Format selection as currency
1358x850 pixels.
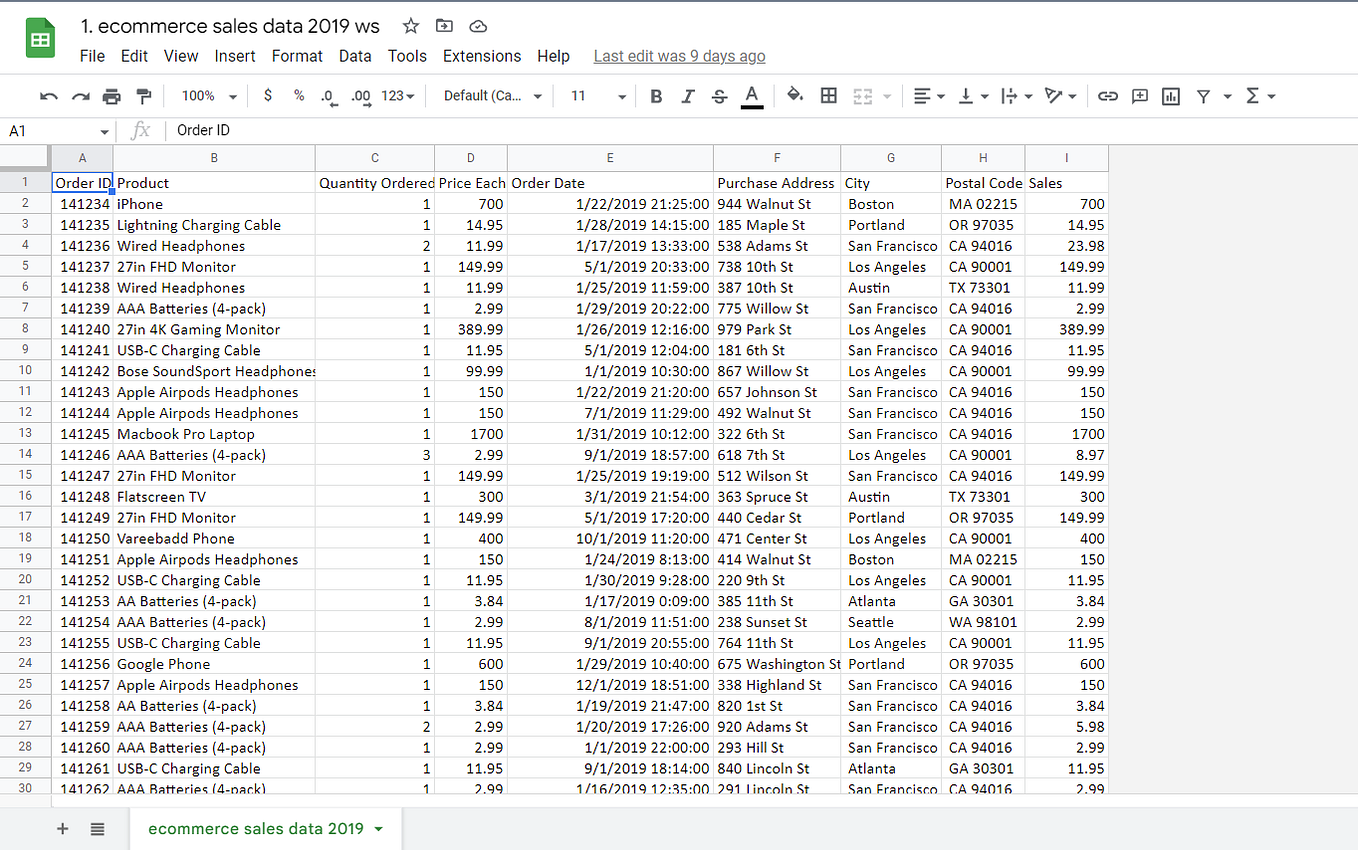point(267,95)
